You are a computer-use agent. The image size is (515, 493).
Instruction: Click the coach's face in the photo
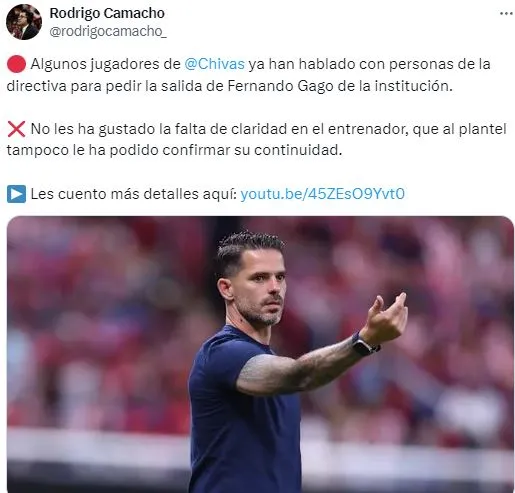point(260,287)
